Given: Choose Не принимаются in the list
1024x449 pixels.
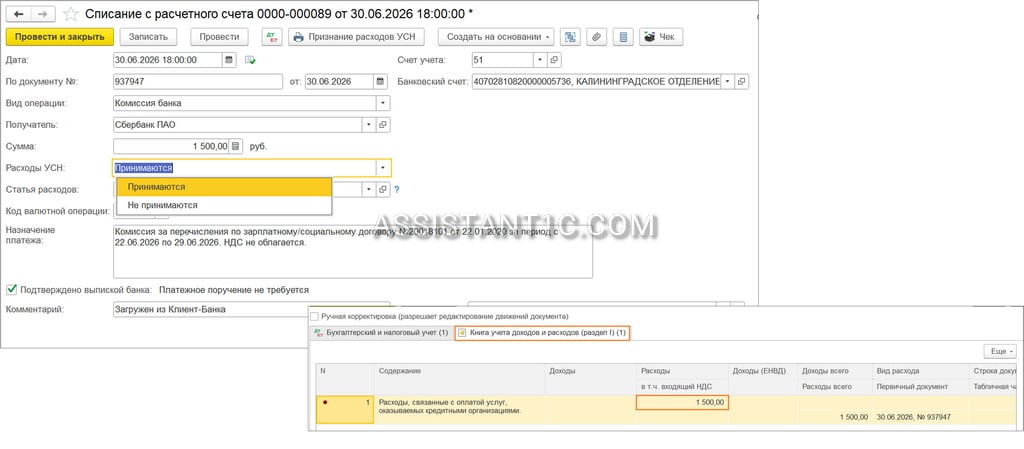Looking at the screenshot, I should pos(224,205).
